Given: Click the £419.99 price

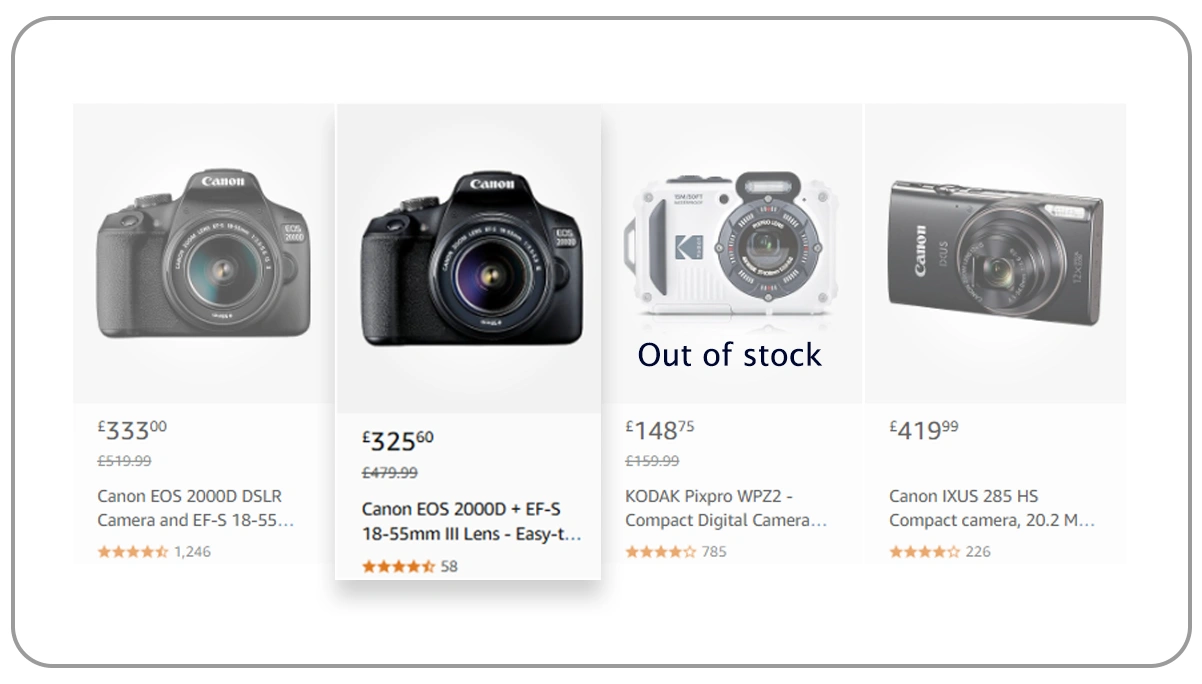Looking at the screenshot, I should 924,430.
